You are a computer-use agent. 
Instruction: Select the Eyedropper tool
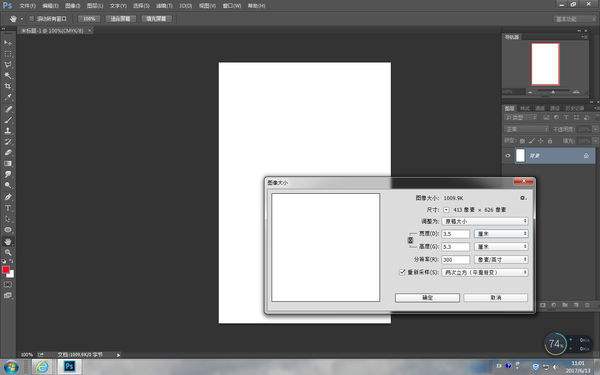pos(8,97)
